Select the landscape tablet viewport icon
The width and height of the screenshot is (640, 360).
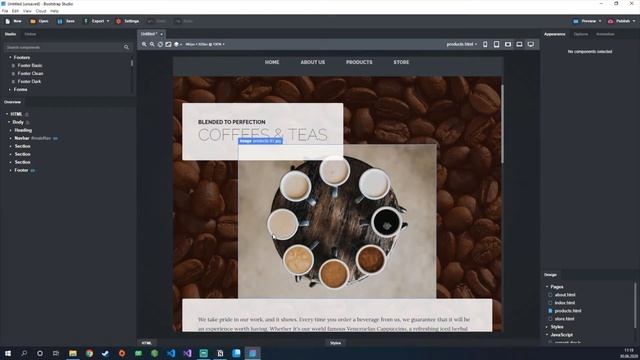(x=508, y=44)
